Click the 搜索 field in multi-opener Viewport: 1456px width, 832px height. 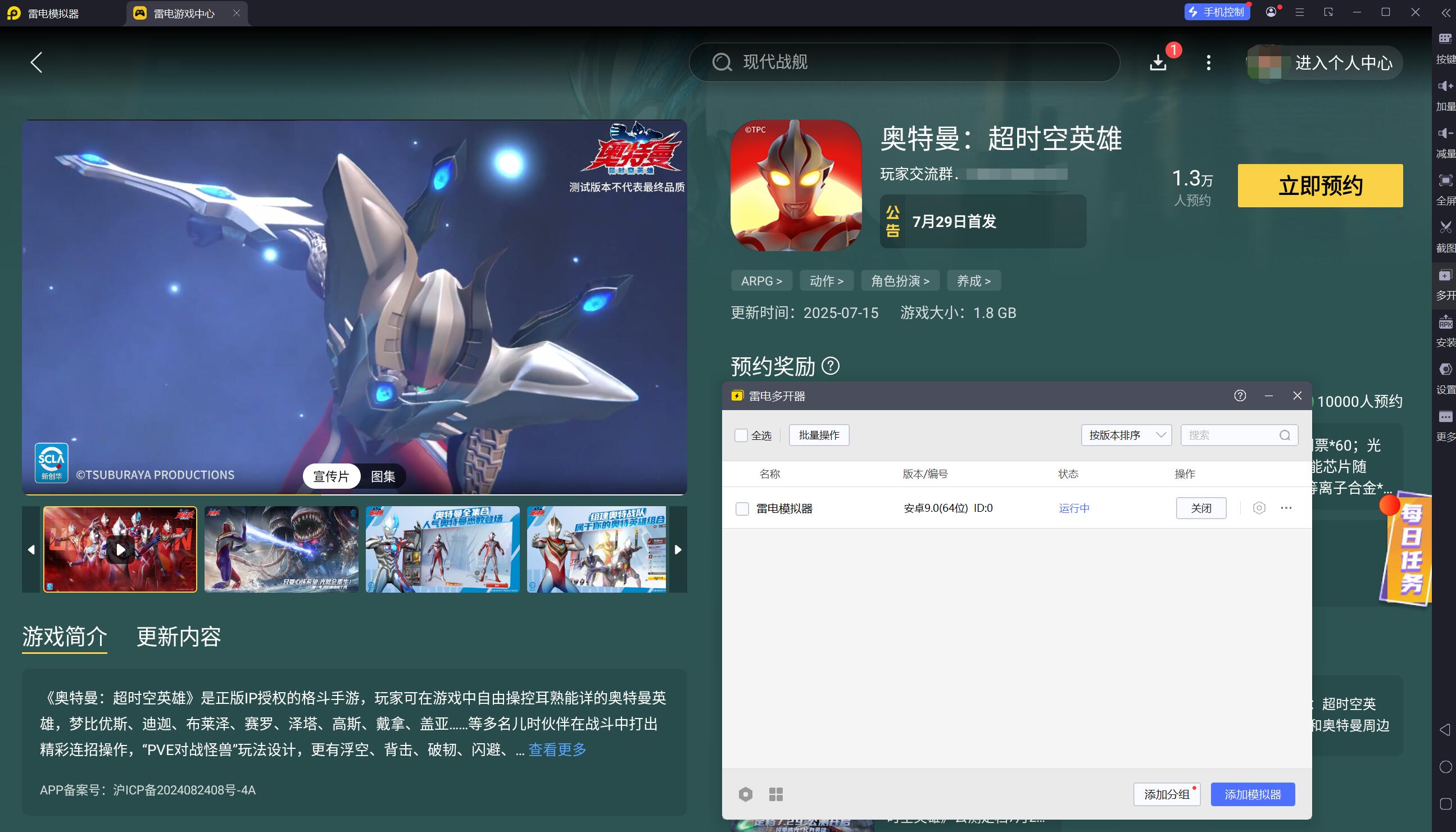click(1239, 435)
